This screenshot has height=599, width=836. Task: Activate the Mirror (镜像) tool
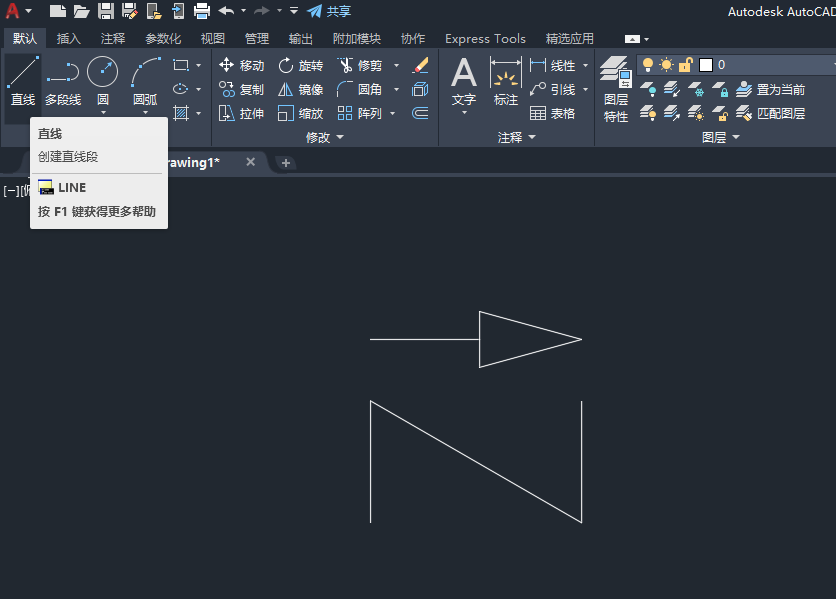(x=300, y=90)
